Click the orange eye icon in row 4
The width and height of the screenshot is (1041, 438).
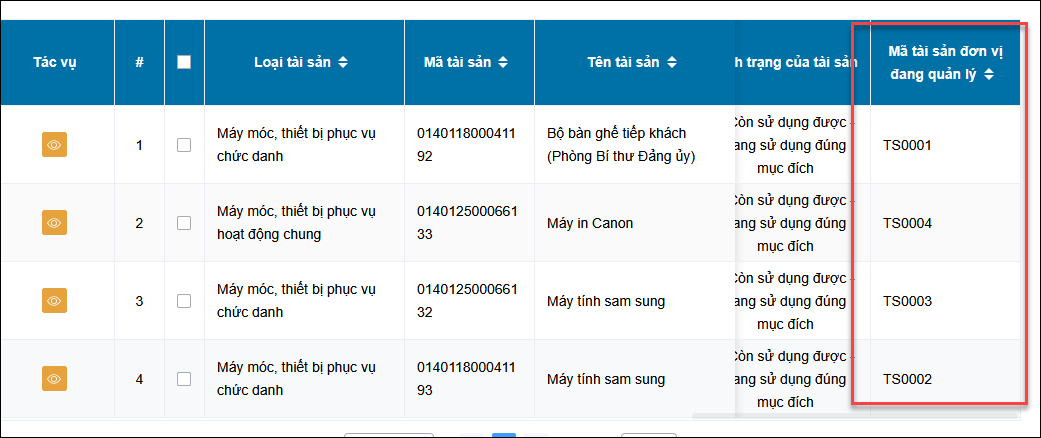click(55, 379)
